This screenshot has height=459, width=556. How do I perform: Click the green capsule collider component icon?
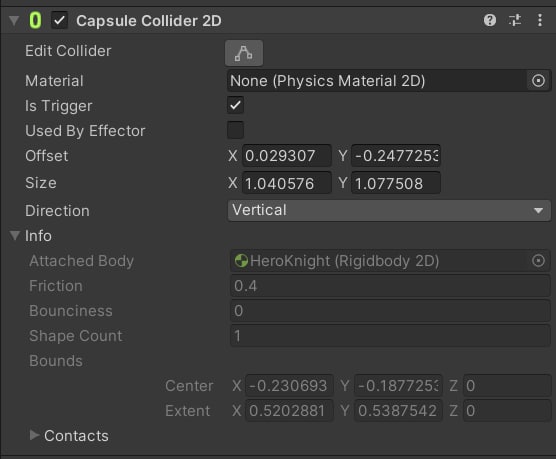pos(35,20)
